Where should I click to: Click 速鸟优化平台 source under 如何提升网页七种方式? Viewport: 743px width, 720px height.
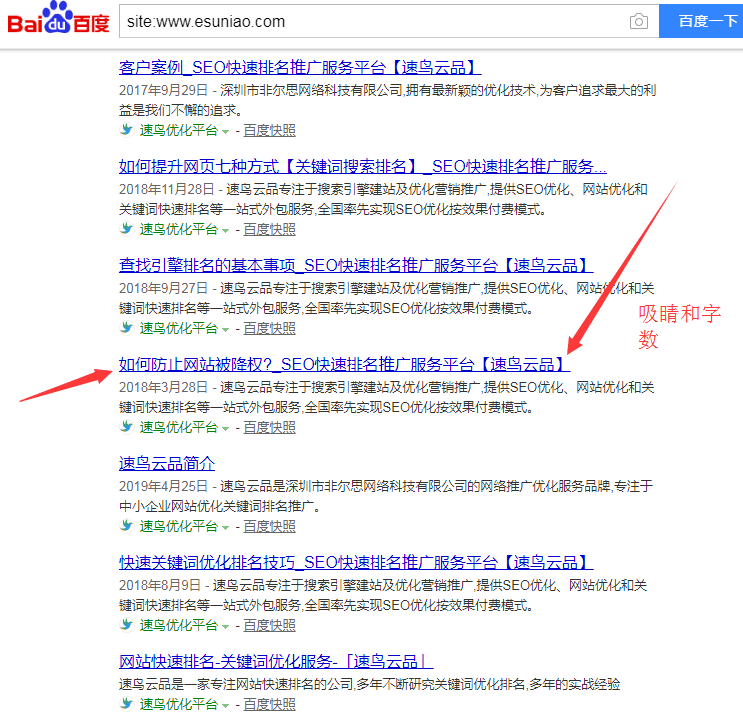click(179, 229)
